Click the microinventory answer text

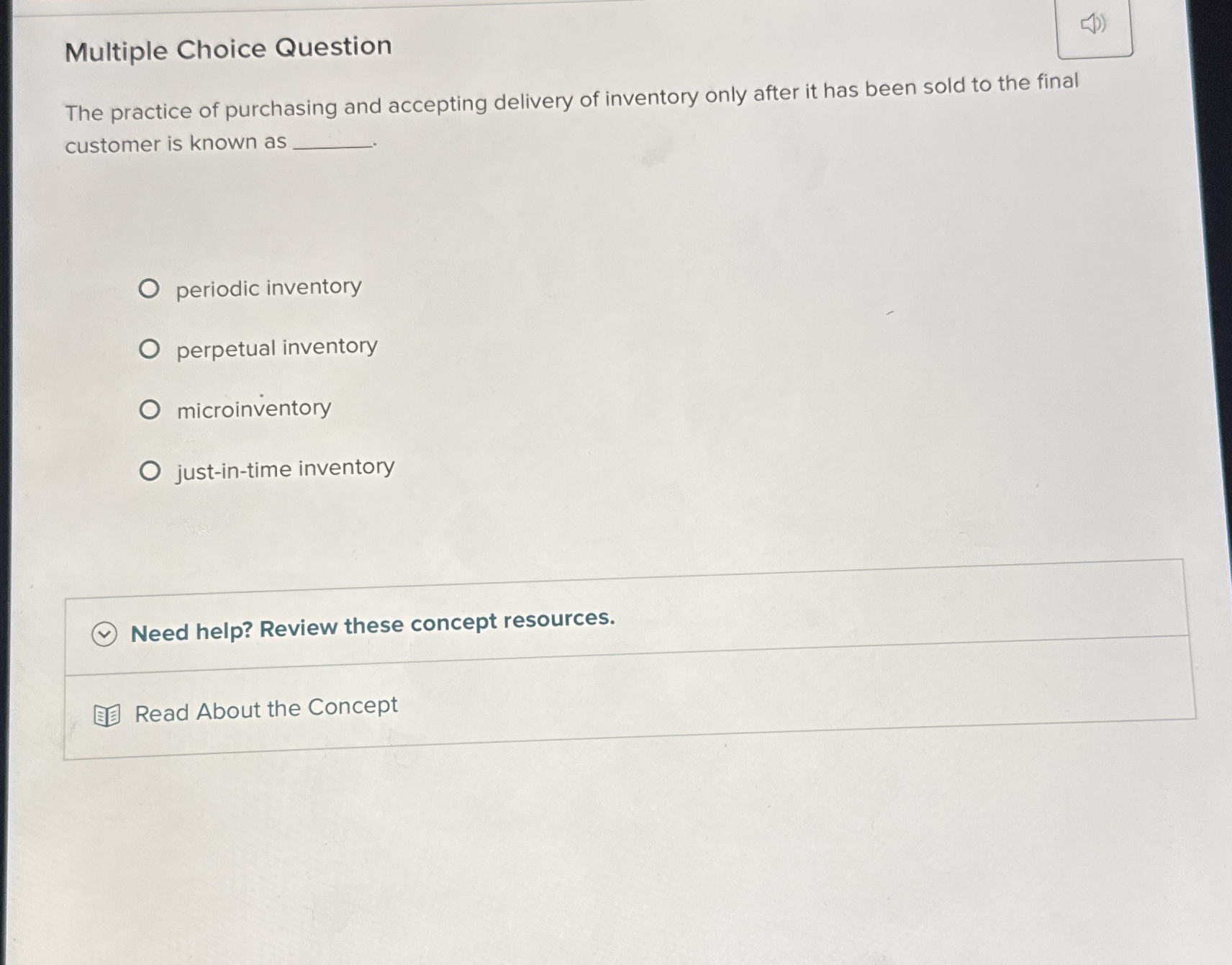(253, 408)
